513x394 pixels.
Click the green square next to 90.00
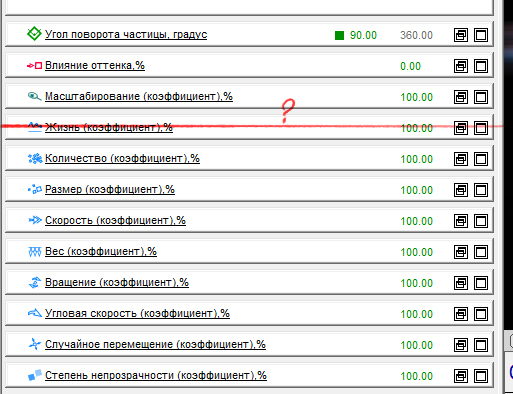(x=339, y=35)
